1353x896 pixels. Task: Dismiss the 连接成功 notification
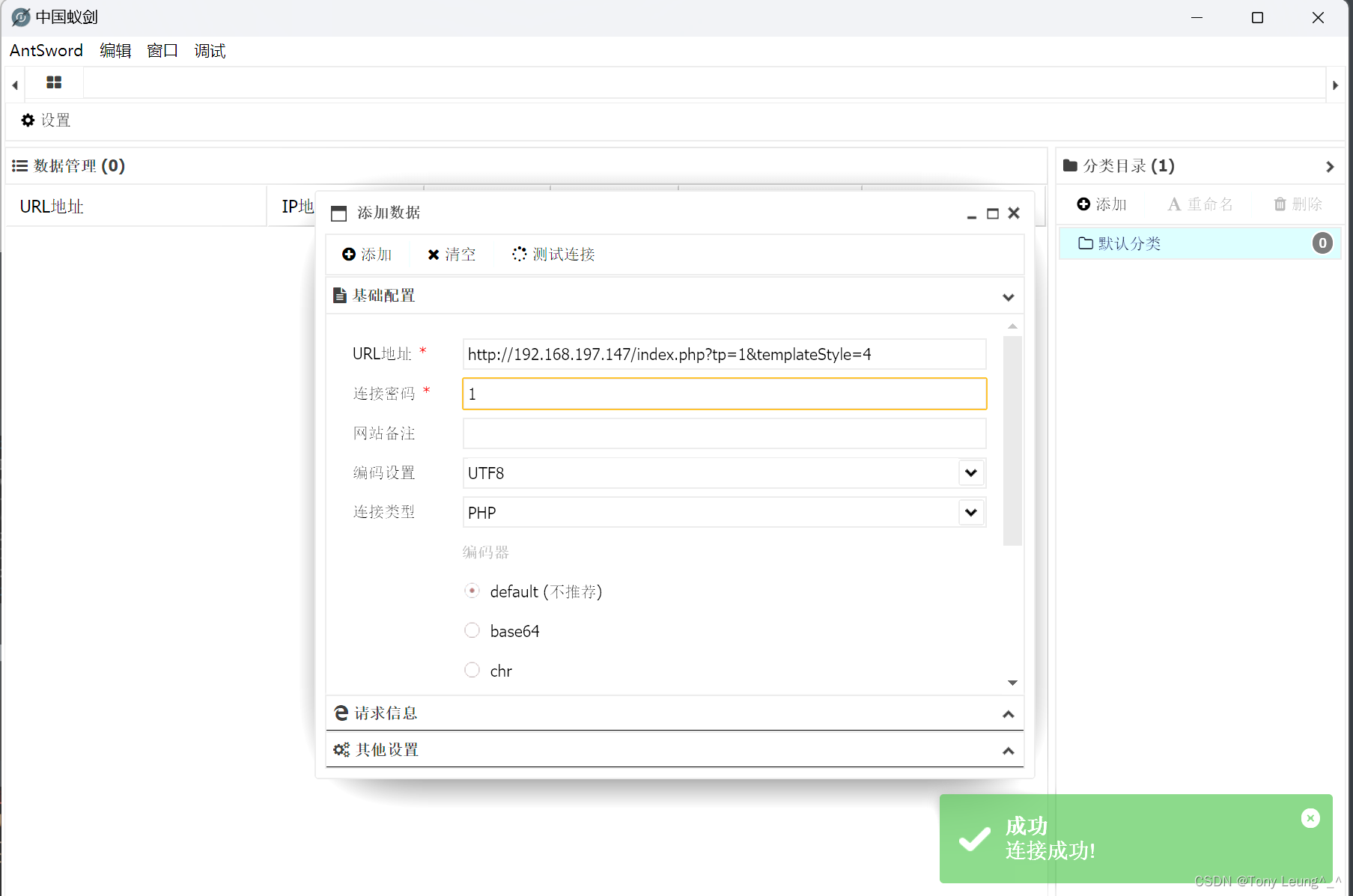[1310, 818]
